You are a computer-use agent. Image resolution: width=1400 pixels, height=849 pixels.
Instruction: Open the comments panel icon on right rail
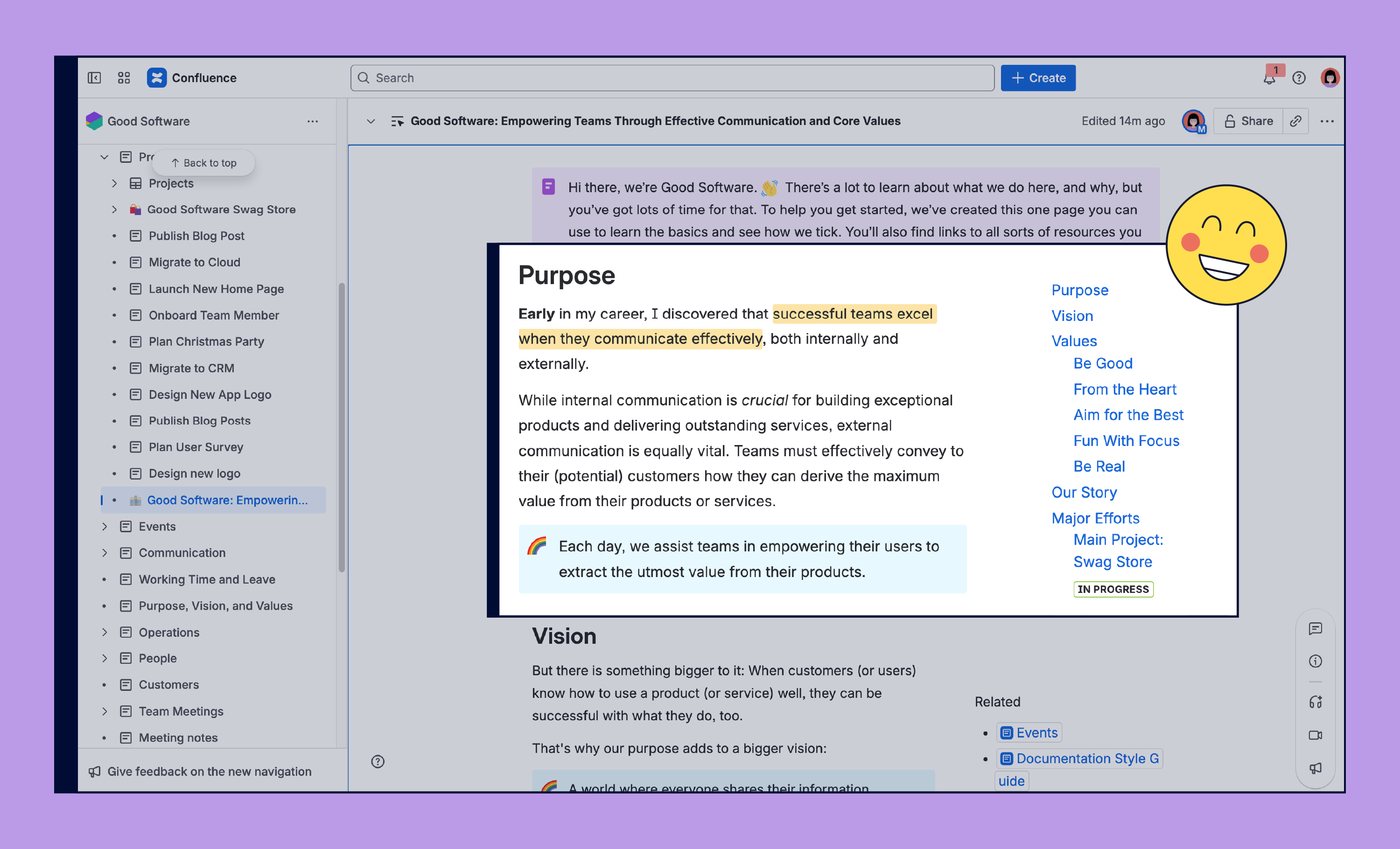(1315, 629)
